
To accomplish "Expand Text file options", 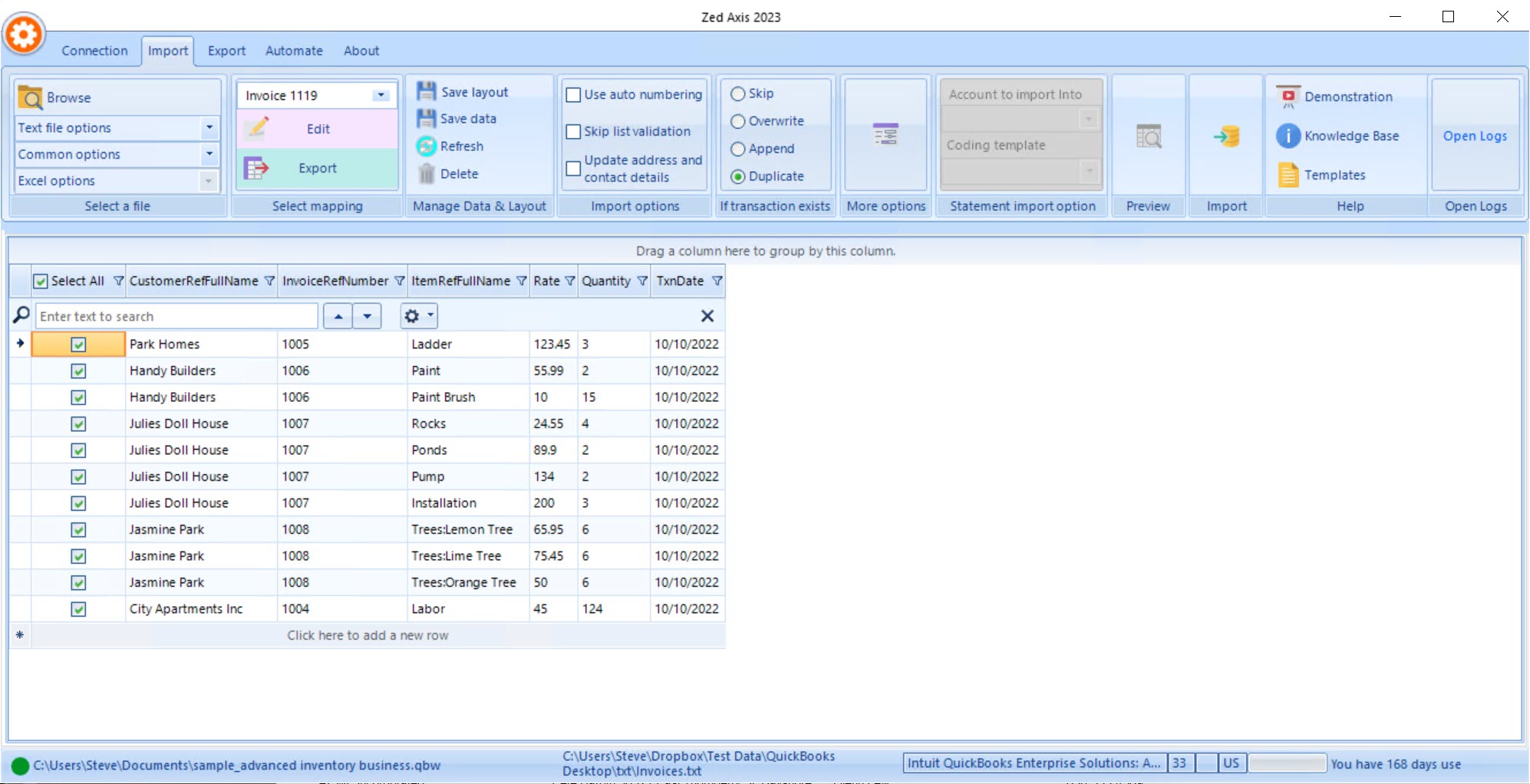I will click(x=209, y=127).
